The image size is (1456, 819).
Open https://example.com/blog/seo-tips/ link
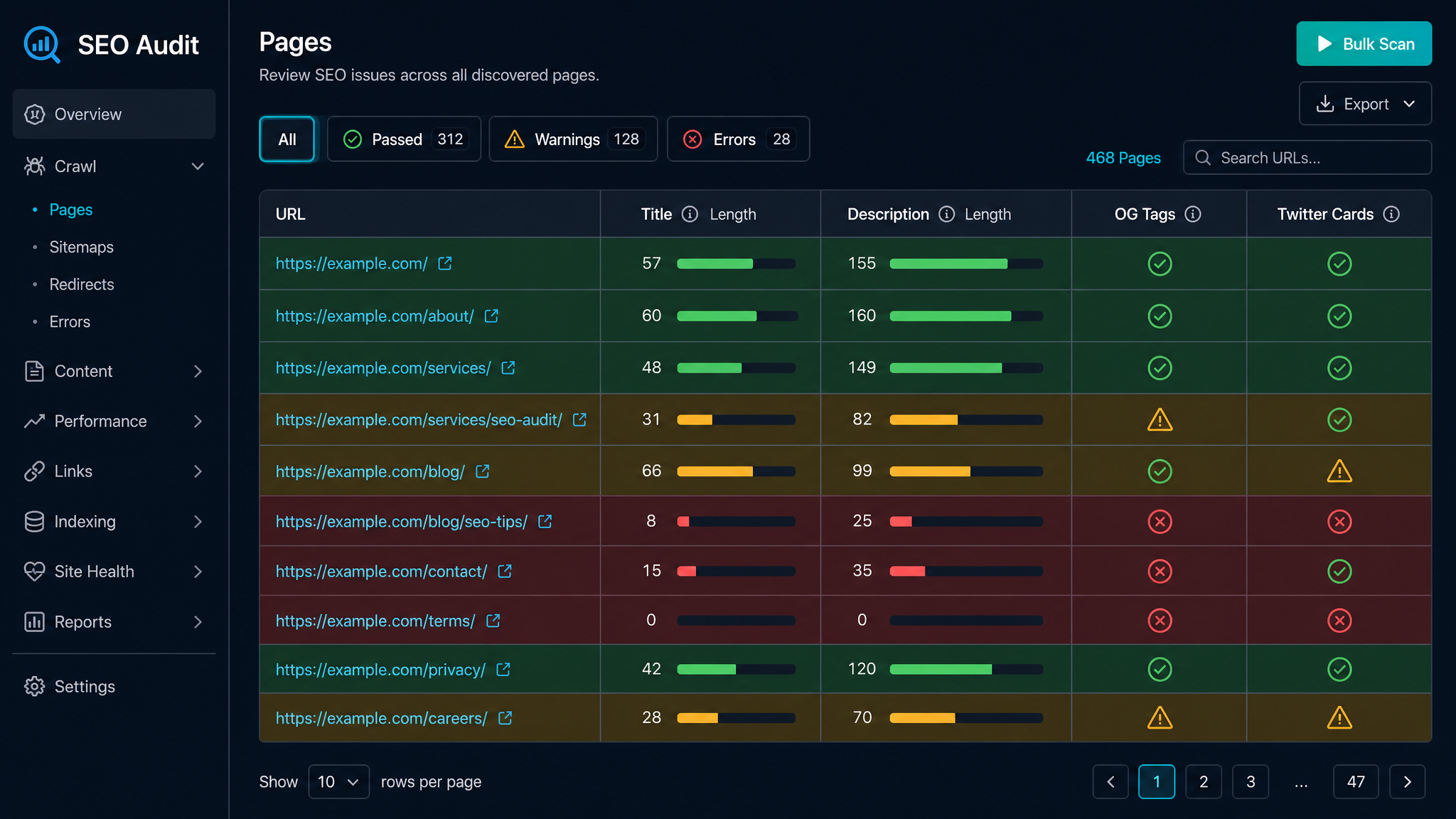click(x=401, y=521)
